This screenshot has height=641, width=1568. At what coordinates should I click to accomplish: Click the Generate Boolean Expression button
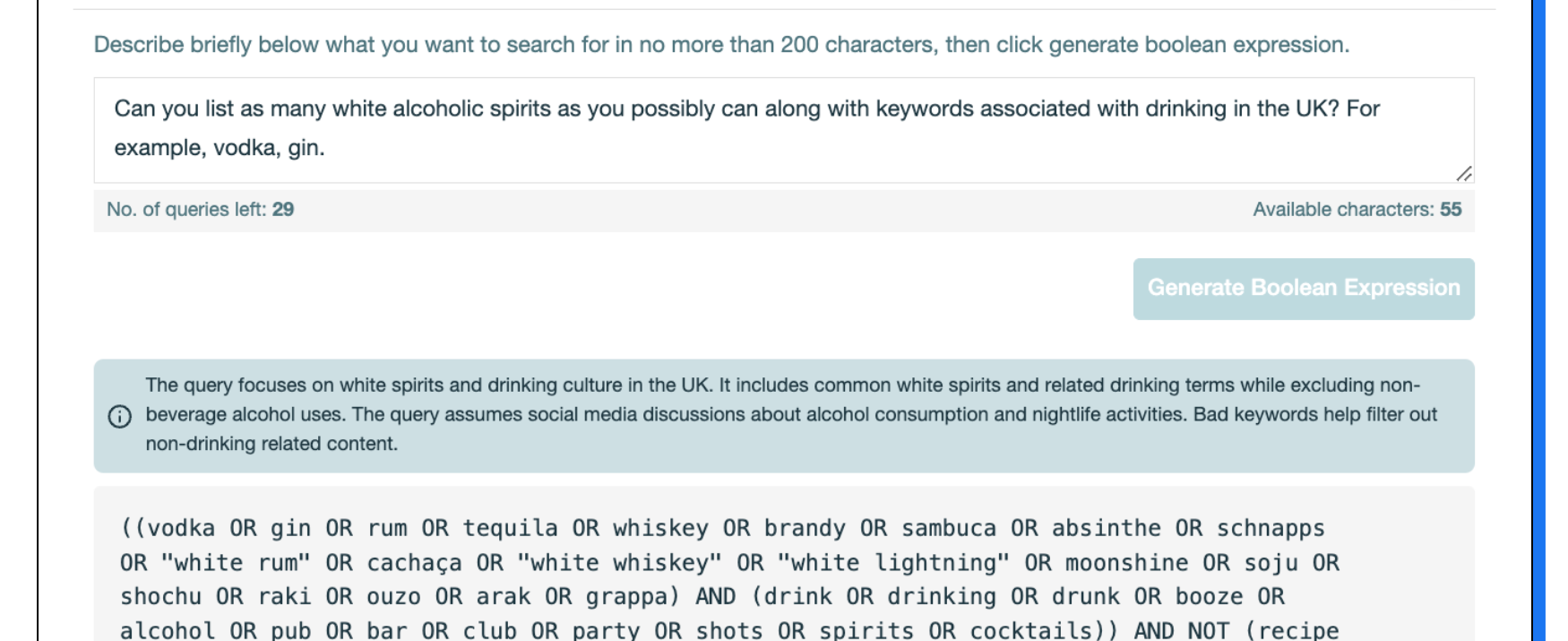point(1303,289)
